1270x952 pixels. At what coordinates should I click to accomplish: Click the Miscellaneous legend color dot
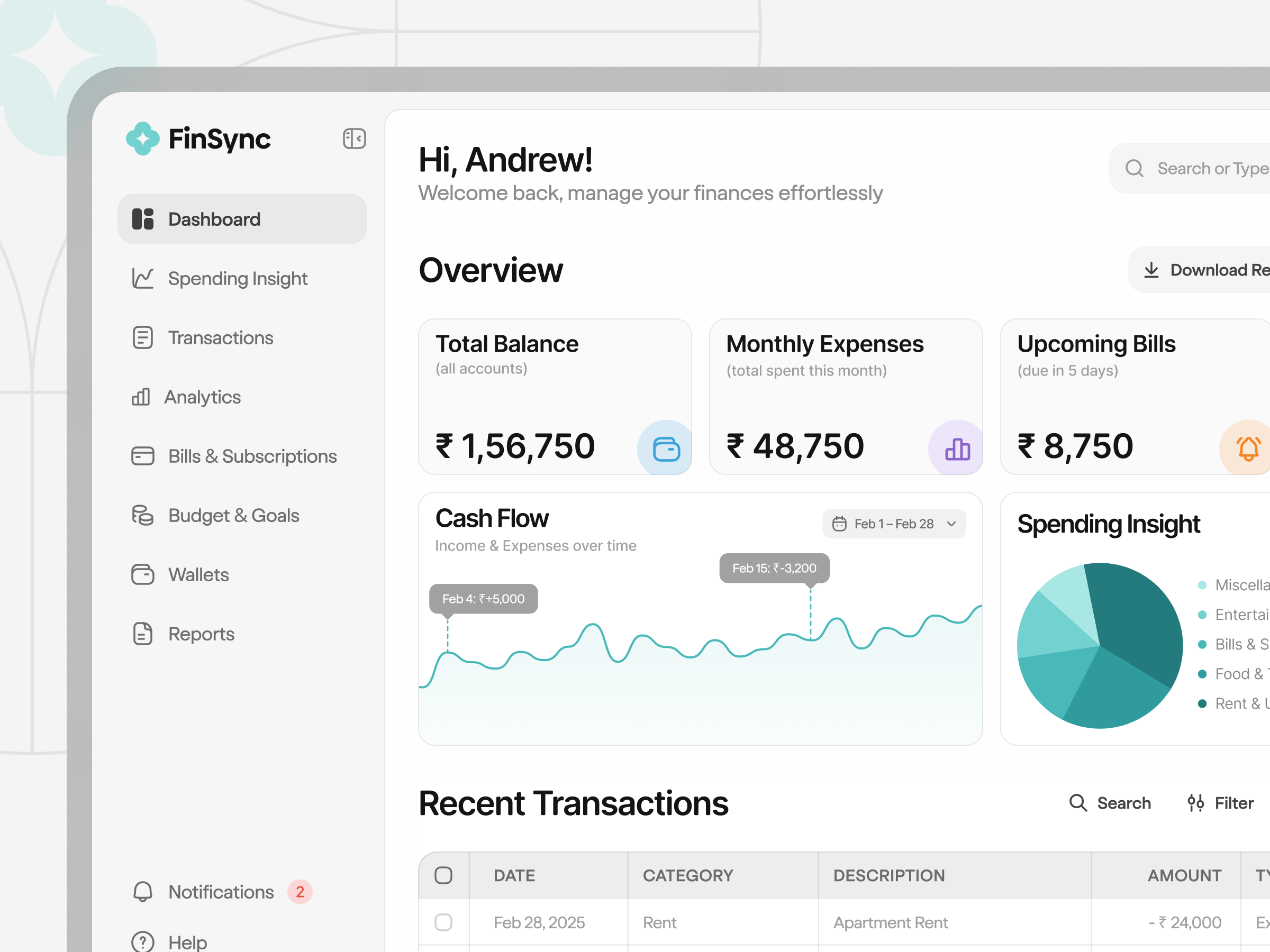coord(1202,585)
